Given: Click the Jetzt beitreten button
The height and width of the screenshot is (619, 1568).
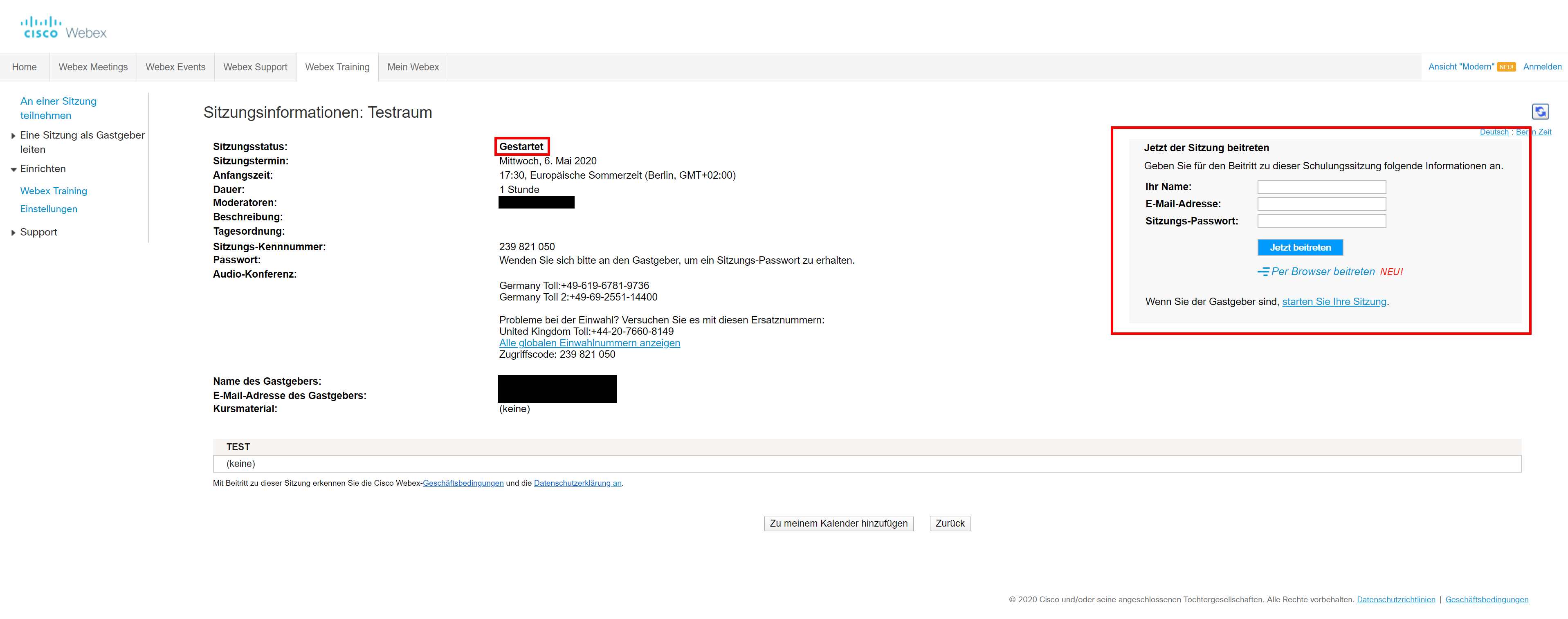Looking at the screenshot, I should pyautogui.click(x=1300, y=247).
